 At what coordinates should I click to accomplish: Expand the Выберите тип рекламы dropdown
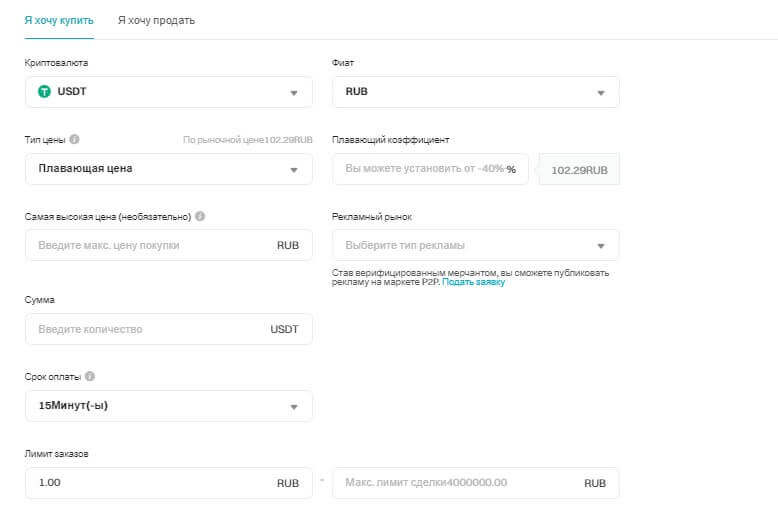[475, 245]
